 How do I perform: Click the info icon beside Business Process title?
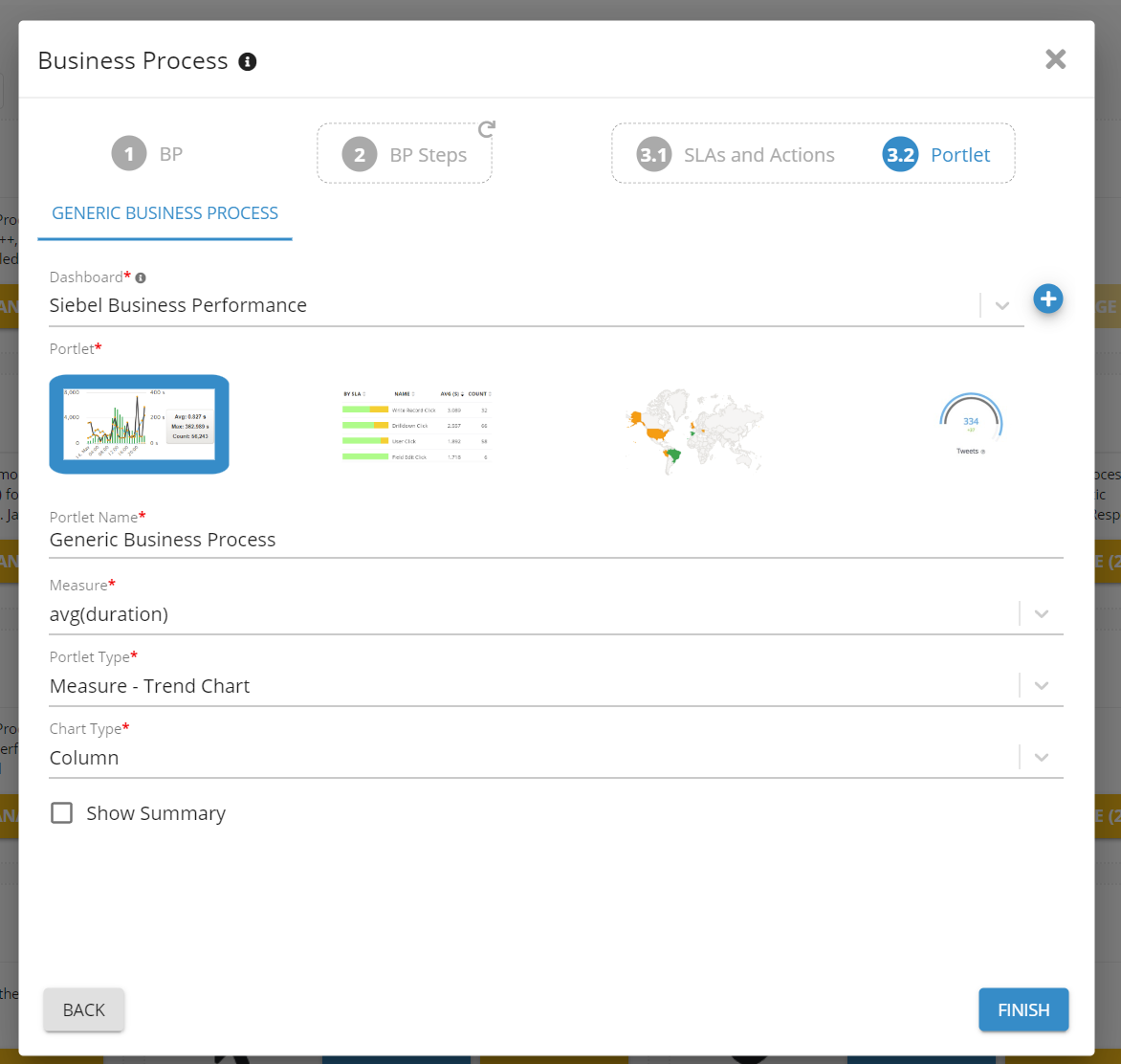(248, 62)
